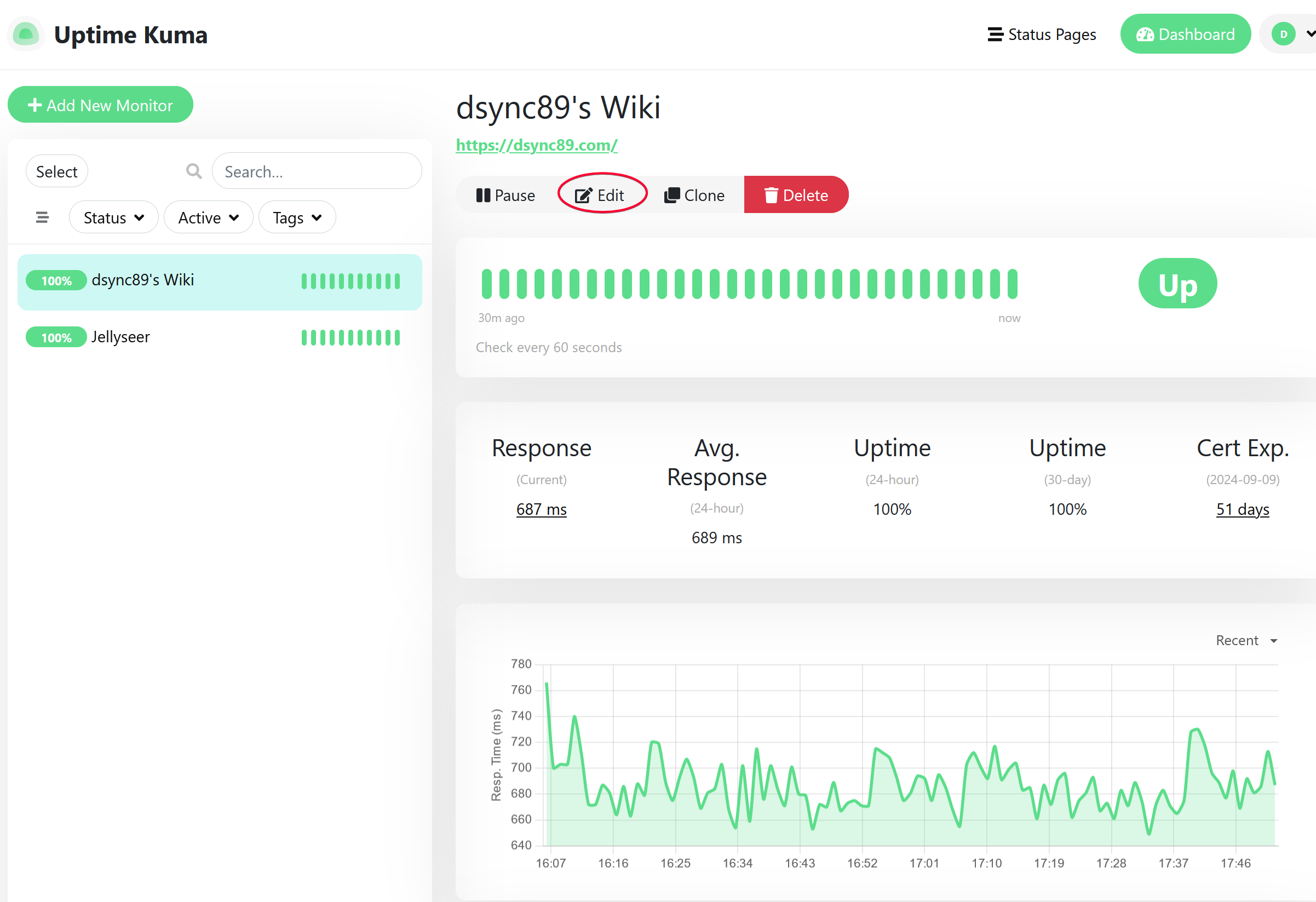Viewport: 1316px width, 902px height.
Task: Click Add New Monitor button
Action: [100, 105]
